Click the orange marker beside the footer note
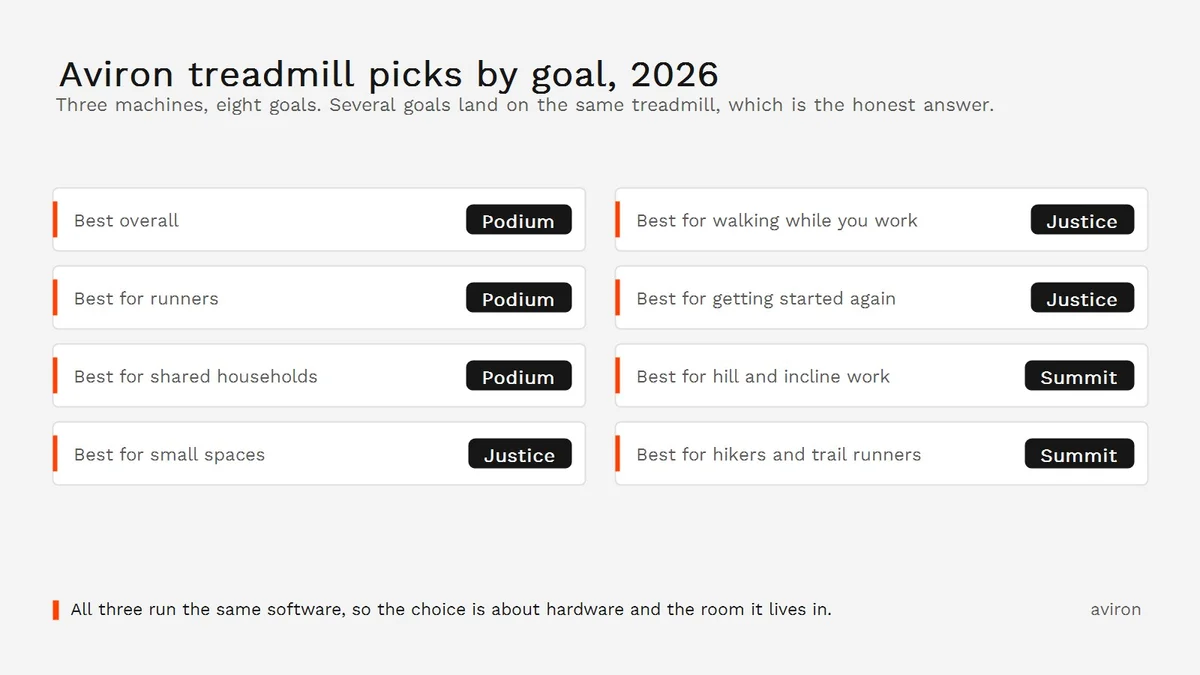 pyautogui.click(x=56, y=609)
